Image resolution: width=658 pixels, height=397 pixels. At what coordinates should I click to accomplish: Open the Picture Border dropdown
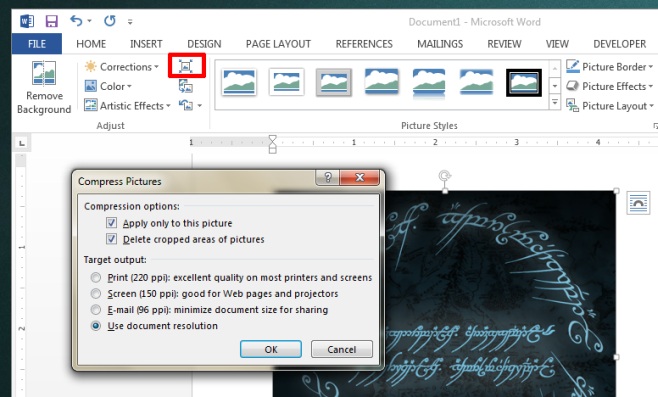[x=609, y=67]
